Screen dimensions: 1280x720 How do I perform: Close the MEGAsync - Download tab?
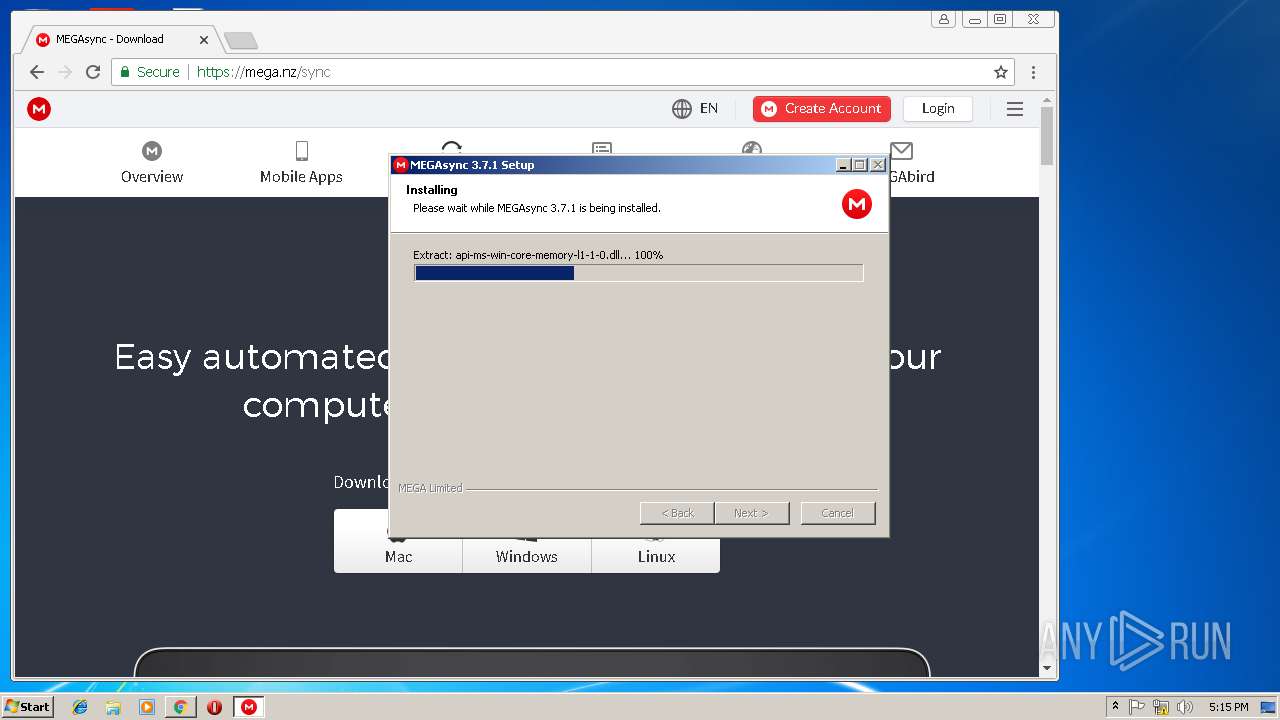pos(204,40)
